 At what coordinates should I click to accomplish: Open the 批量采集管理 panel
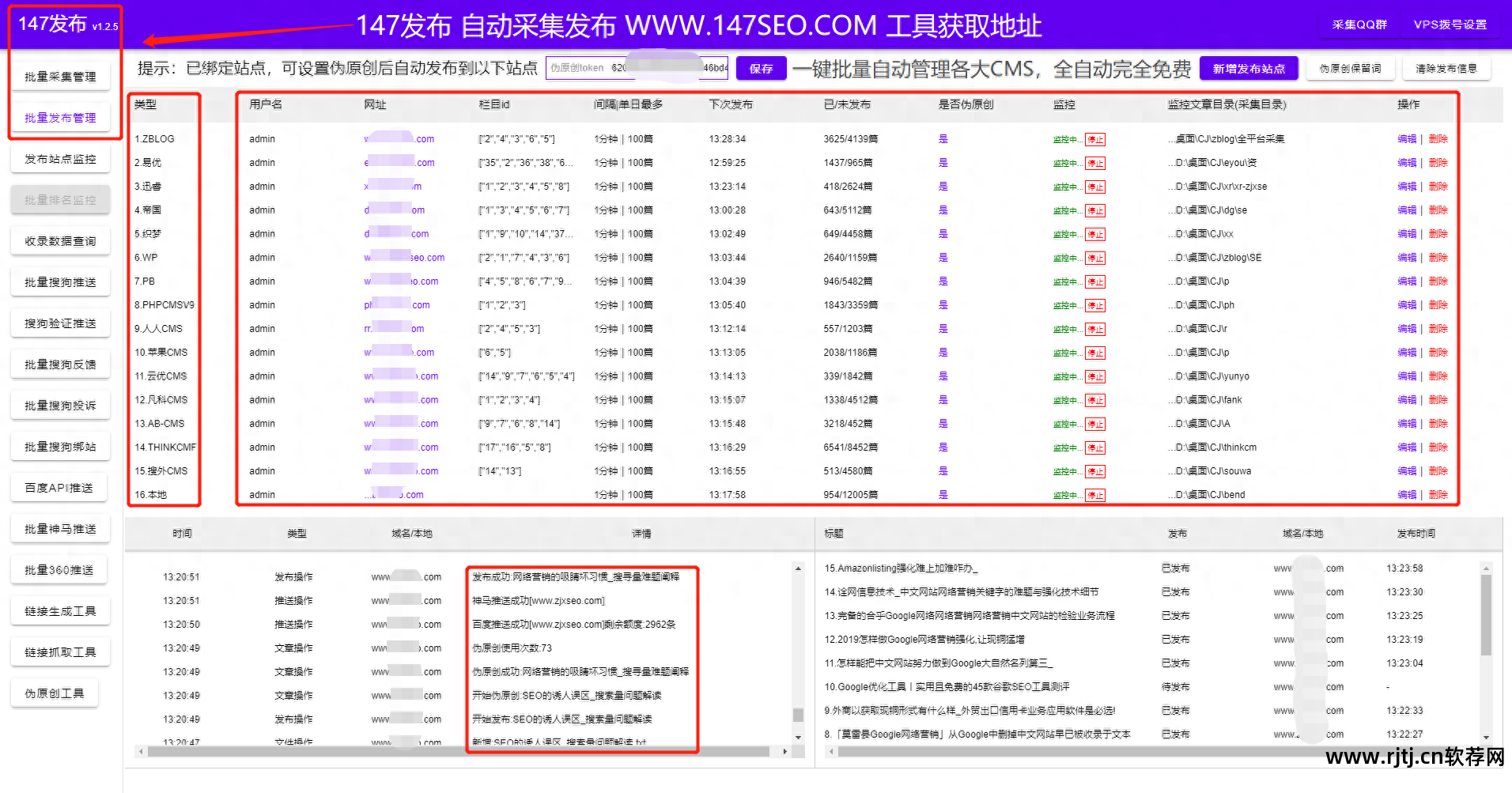[61, 75]
